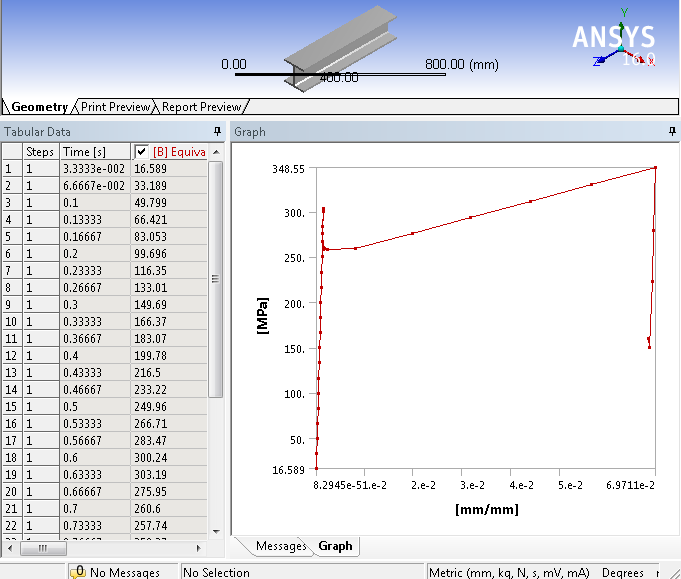Select the Geometry tab
Image resolution: width=681 pixels, height=579 pixels.
coord(39,107)
